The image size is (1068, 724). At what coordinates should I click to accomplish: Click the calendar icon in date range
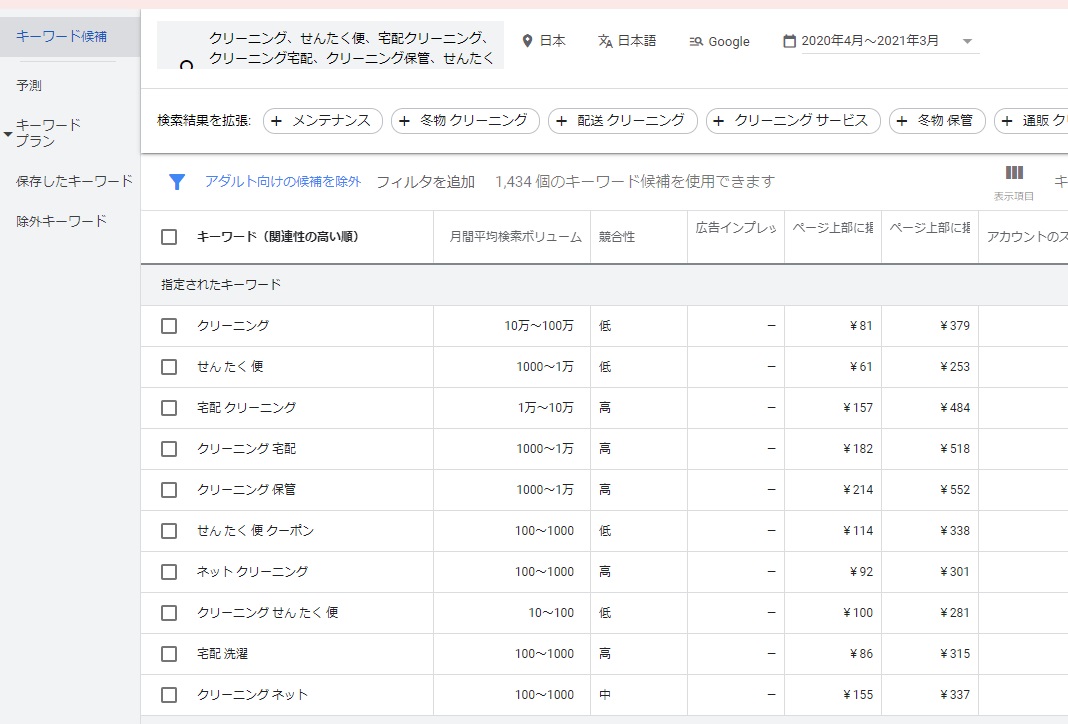point(789,41)
